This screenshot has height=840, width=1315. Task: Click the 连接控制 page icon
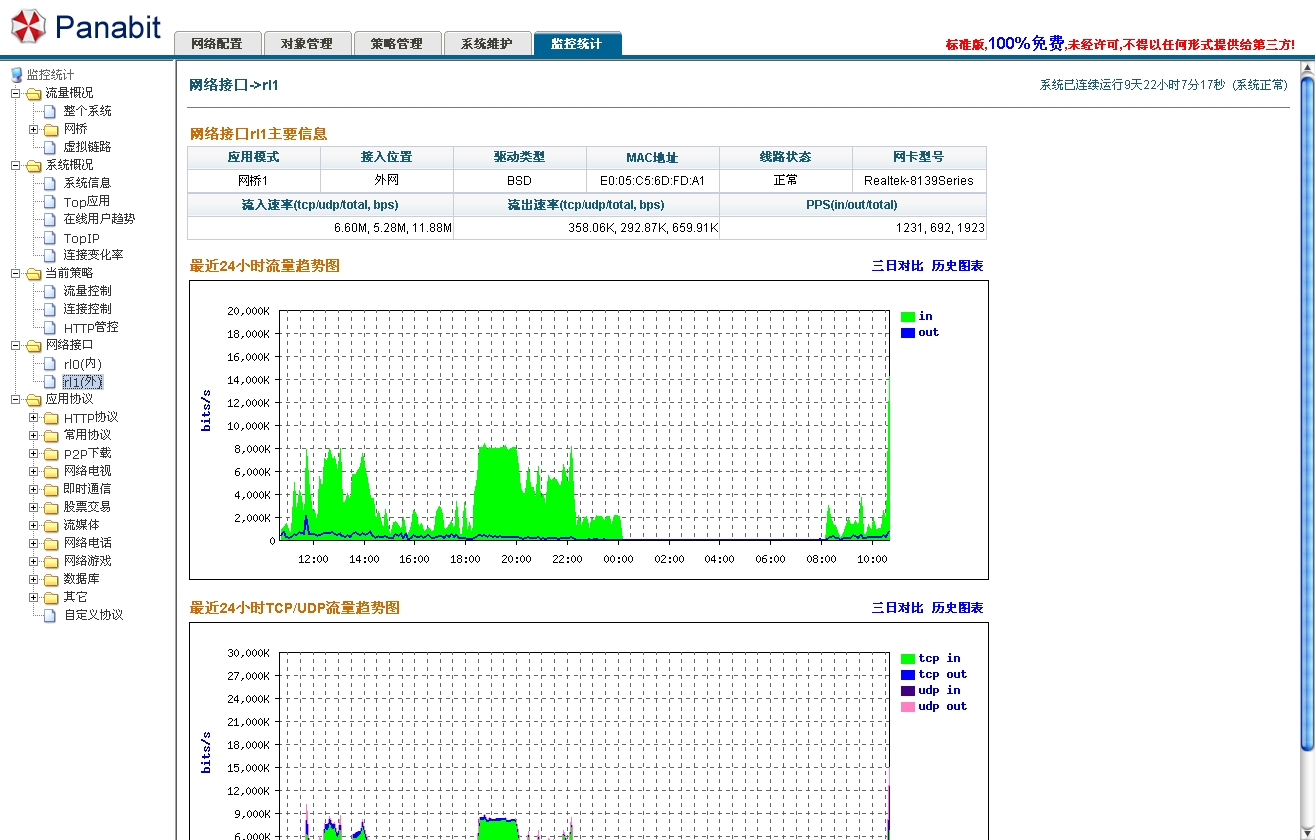50,309
